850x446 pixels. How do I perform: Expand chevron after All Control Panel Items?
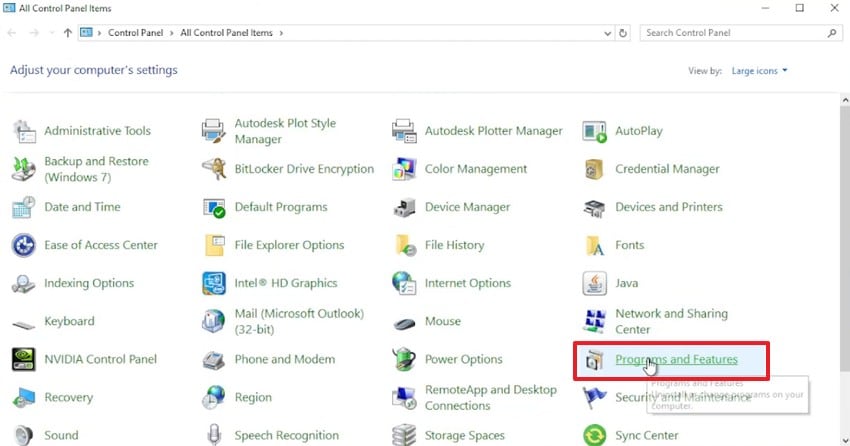pos(281,33)
